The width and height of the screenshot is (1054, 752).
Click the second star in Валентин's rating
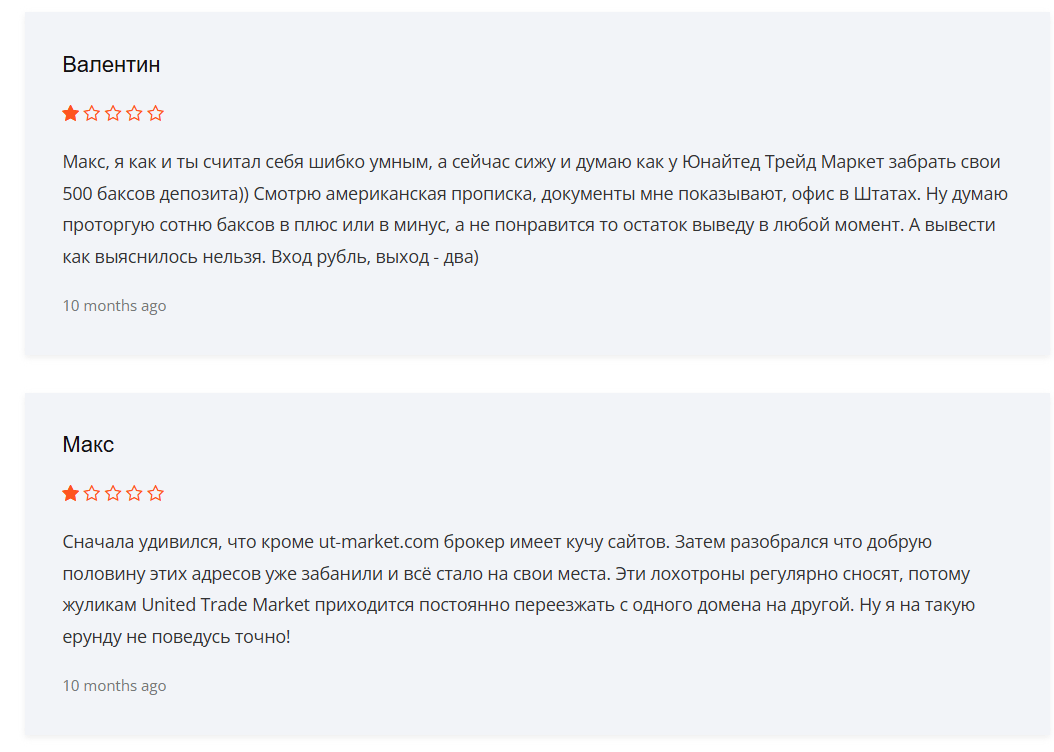tap(92, 114)
